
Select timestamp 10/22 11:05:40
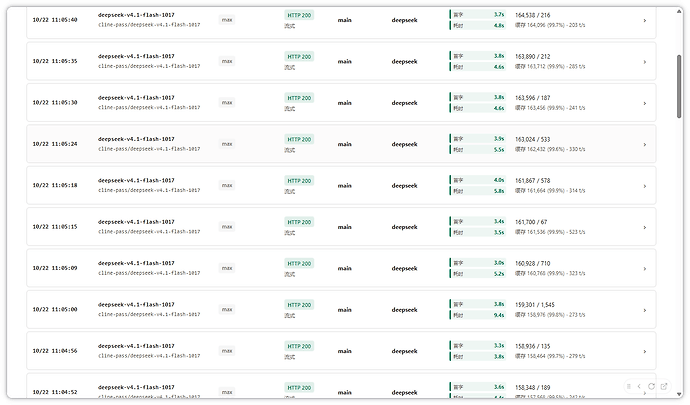[x=55, y=20]
